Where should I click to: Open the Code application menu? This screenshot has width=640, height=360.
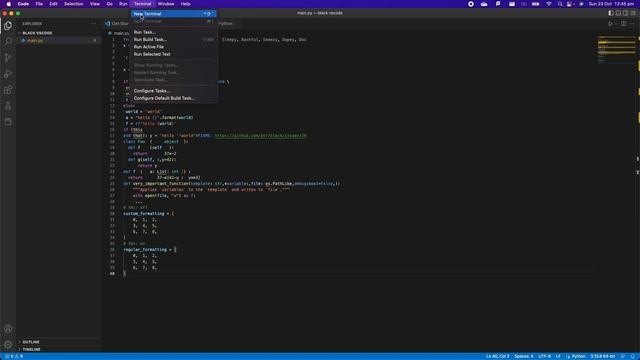point(23,4)
